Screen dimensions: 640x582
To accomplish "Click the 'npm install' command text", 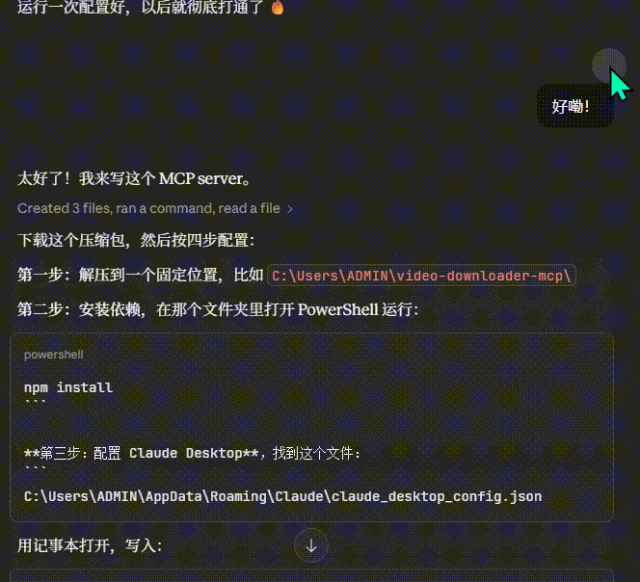I will pos(68,387).
